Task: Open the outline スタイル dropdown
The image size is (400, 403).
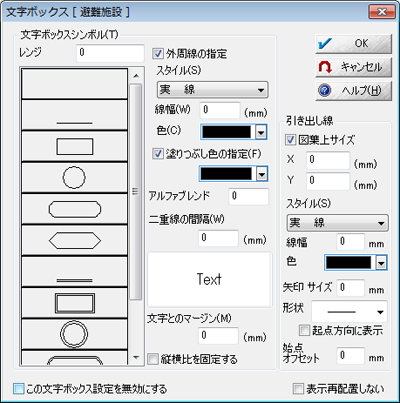Action: point(212,90)
